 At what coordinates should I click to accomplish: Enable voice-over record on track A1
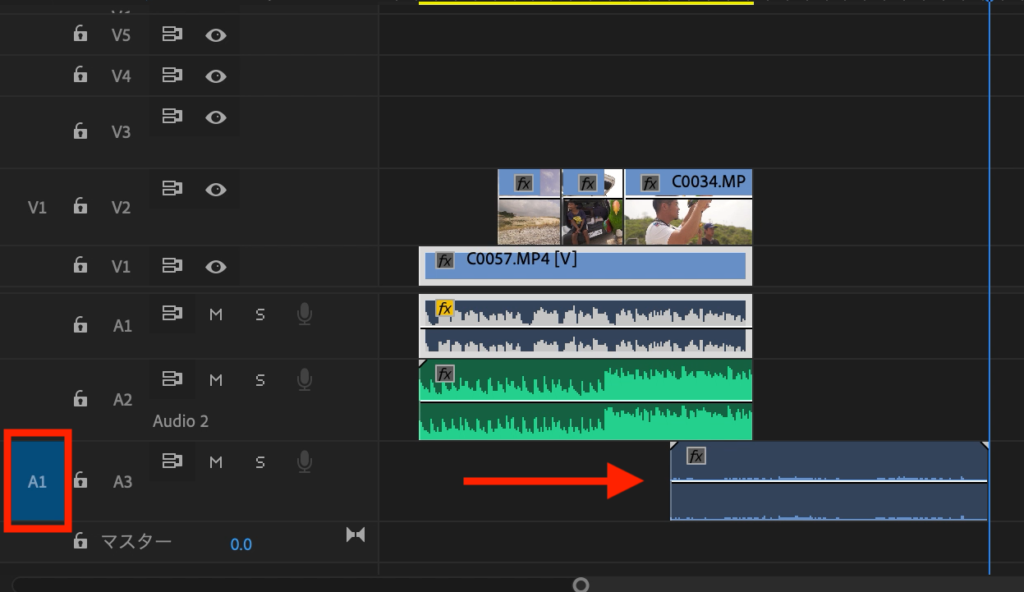[x=304, y=314]
